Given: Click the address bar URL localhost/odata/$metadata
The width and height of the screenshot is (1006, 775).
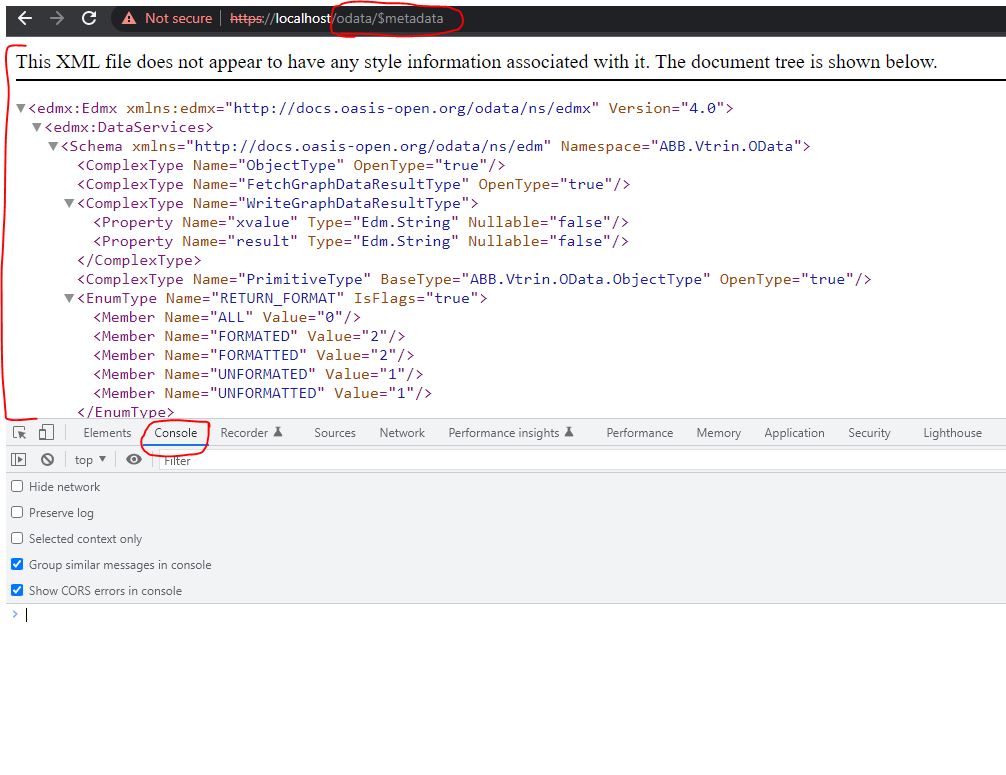Looking at the screenshot, I should pyautogui.click(x=337, y=19).
